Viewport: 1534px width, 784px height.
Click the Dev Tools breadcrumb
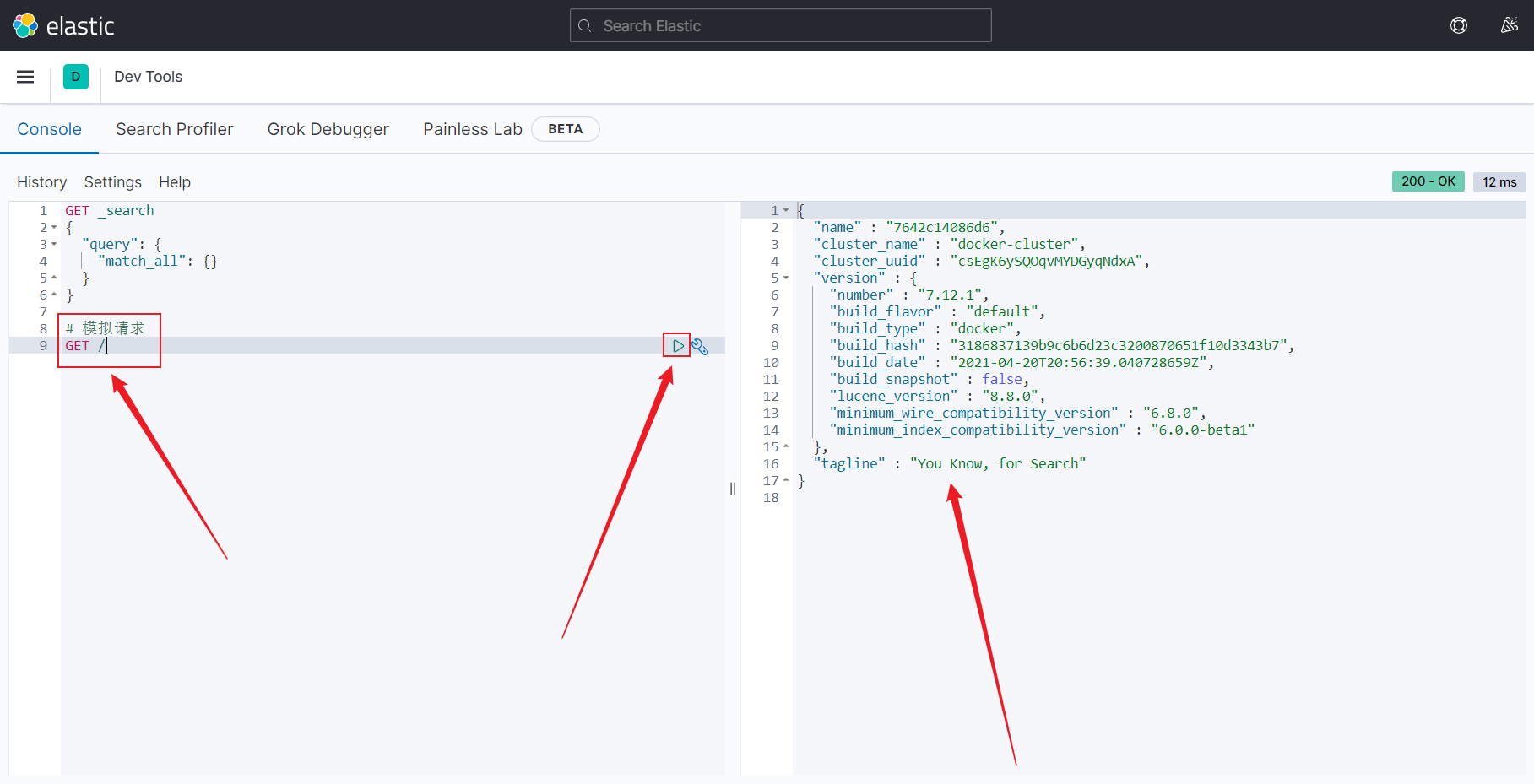(x=149, y=77)
